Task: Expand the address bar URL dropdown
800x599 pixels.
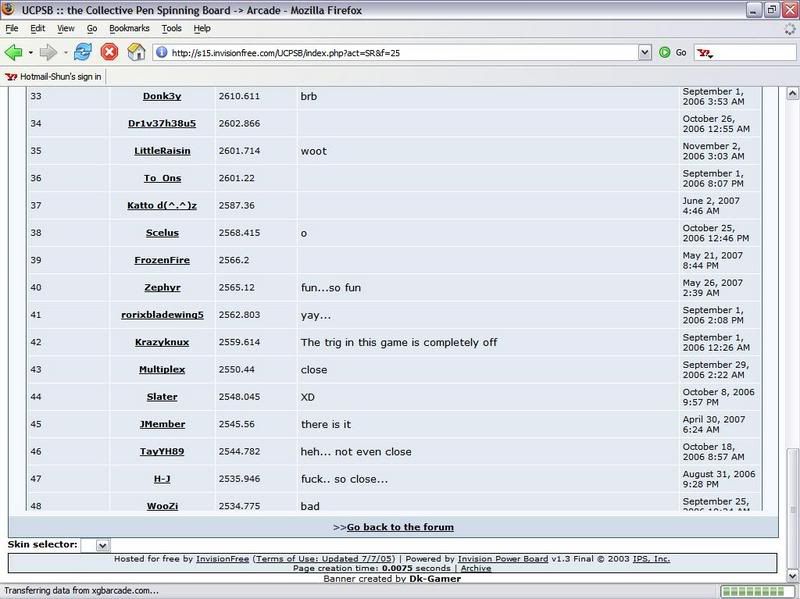Action: (645, 52)
